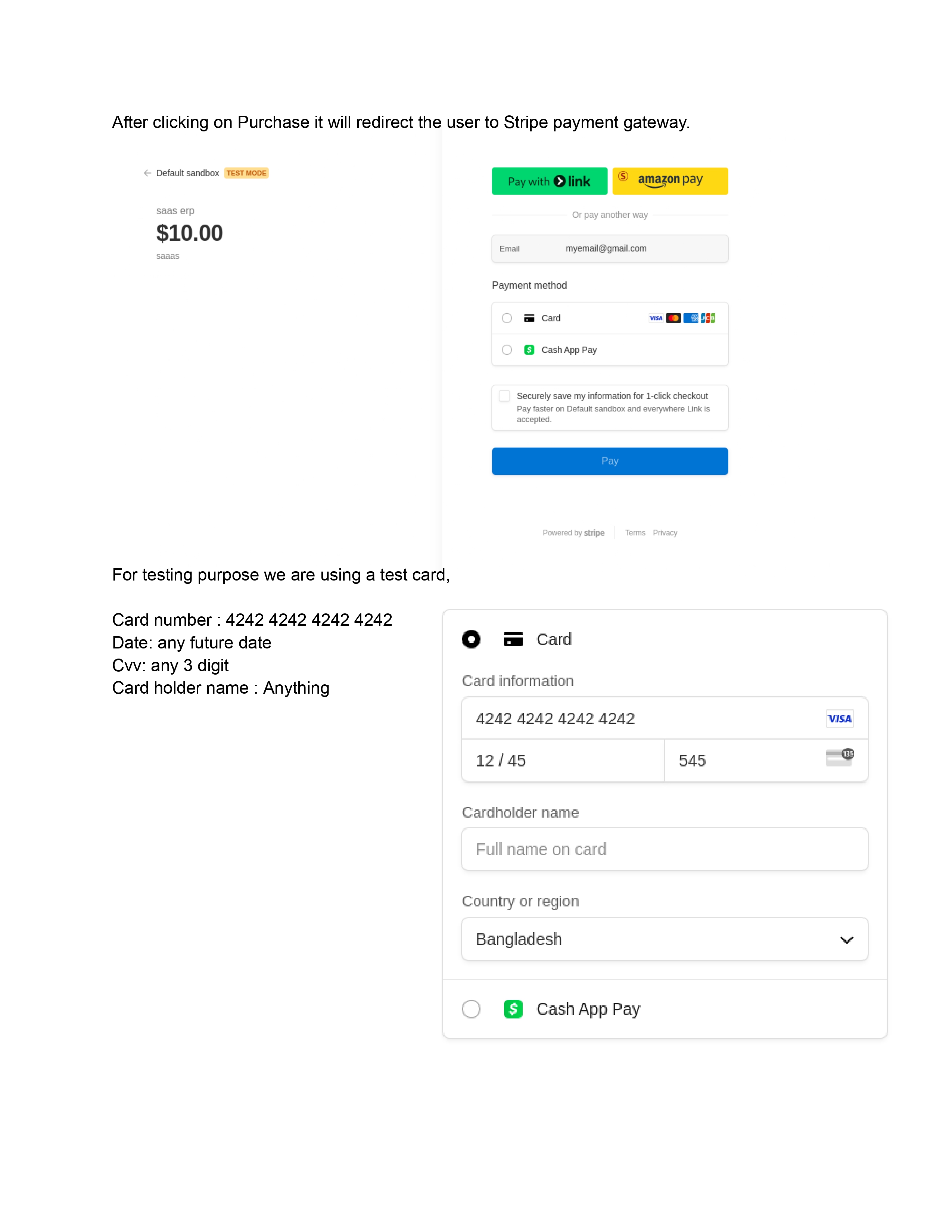The width and height of the screenshot is (952, 1232).
Task: Open the Privacy link
Action: coord(665,532)
